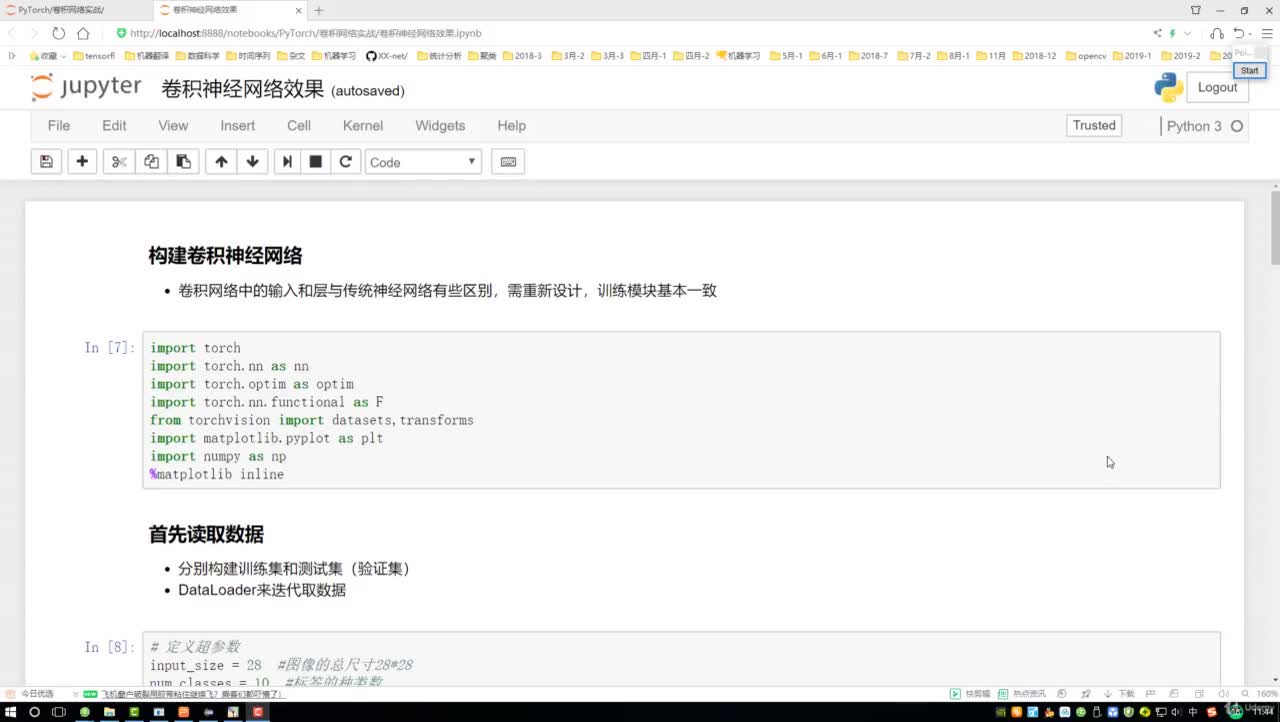The height and width of the screenshot is (722, 1280).
Task: Copy selected cells icon
Action: click(151, 162)
